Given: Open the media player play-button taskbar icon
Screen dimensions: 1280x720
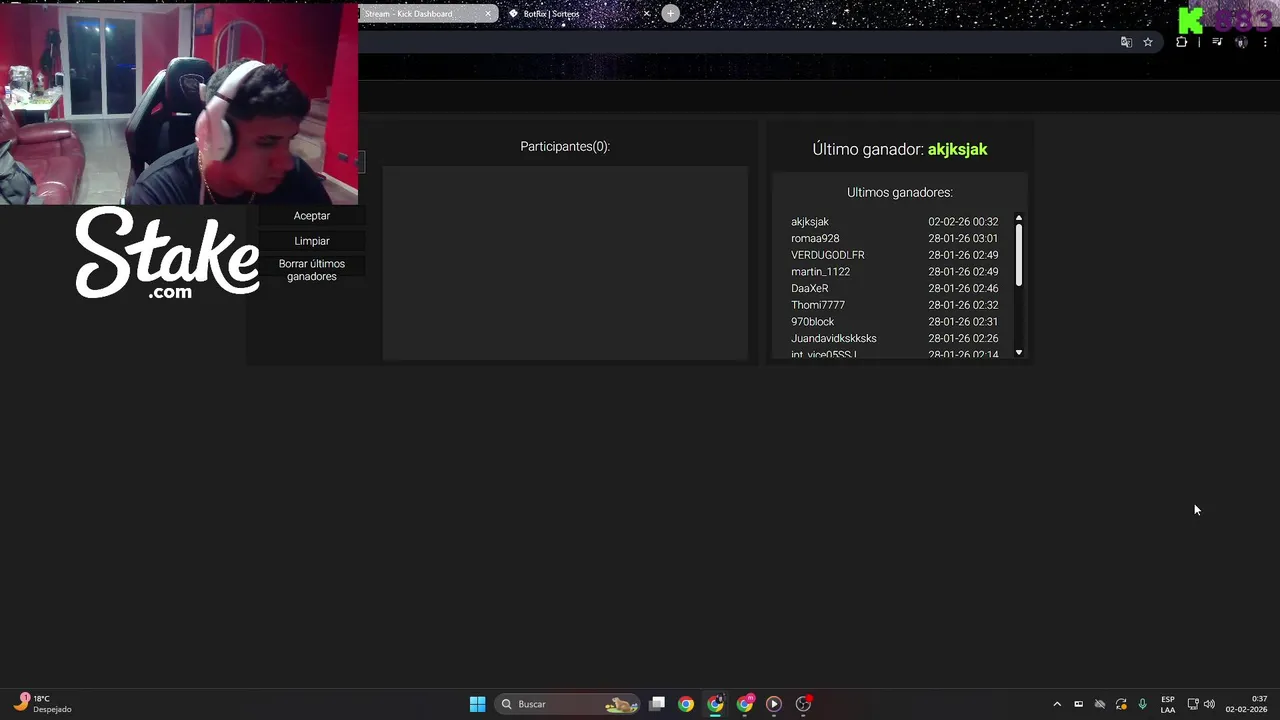Looking at the screenshot, I should pos(773,704).
